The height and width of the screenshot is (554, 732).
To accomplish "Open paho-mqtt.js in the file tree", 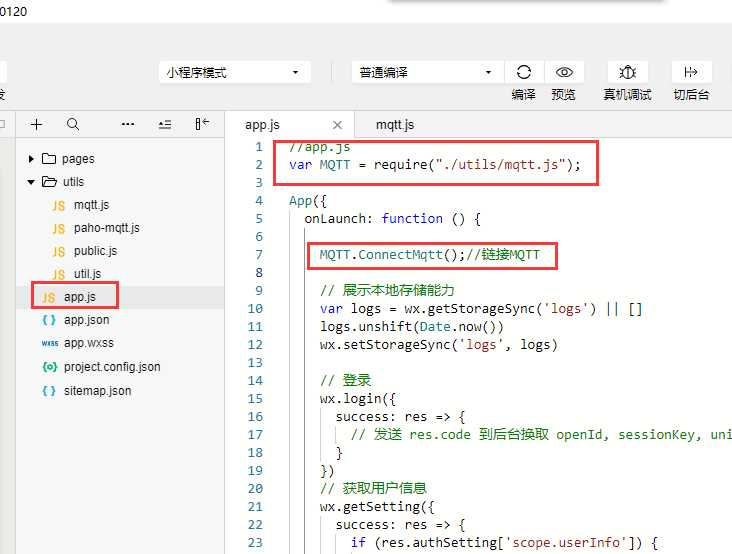I will coord(106,228).
